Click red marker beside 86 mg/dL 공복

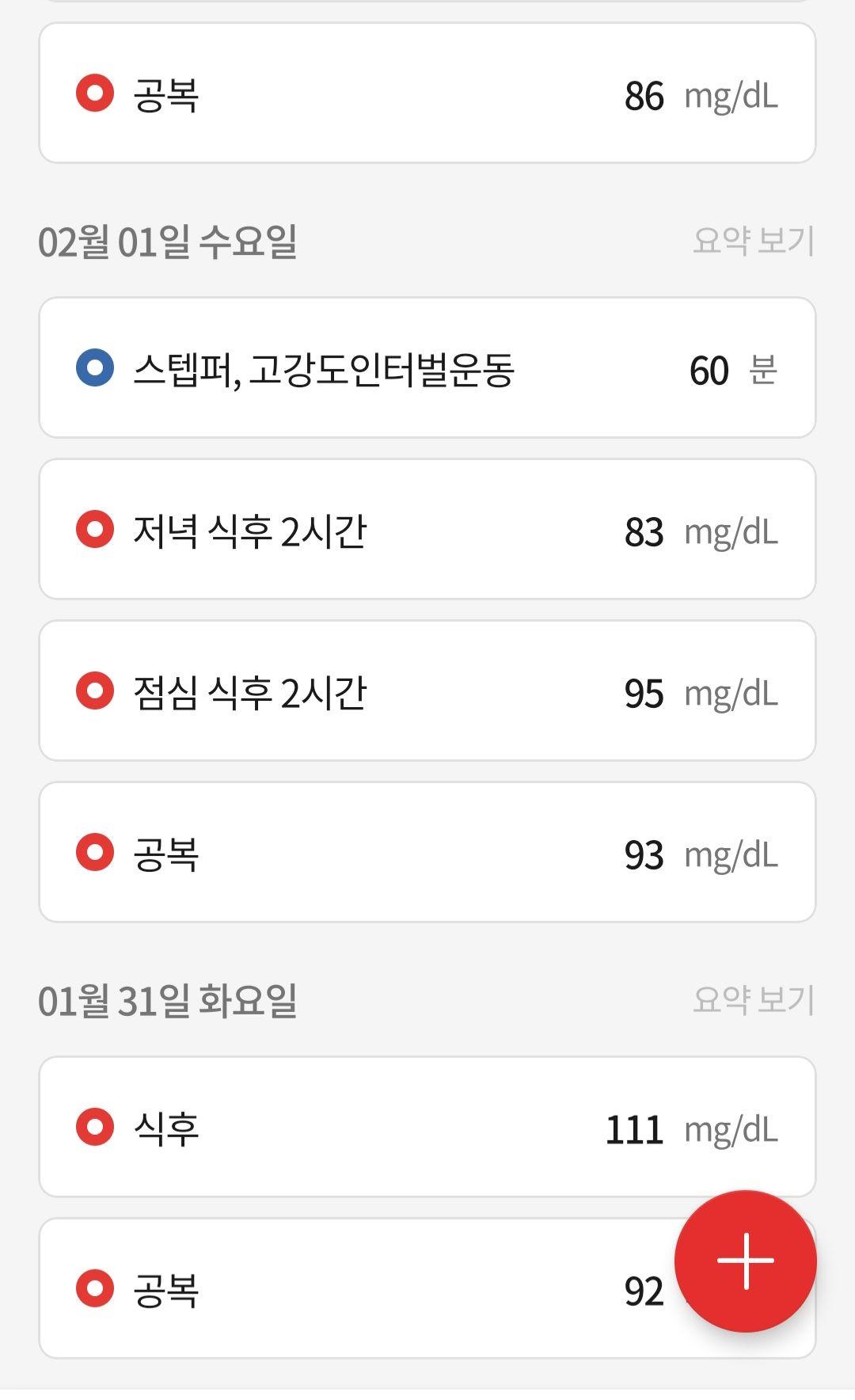pos(95,93)
